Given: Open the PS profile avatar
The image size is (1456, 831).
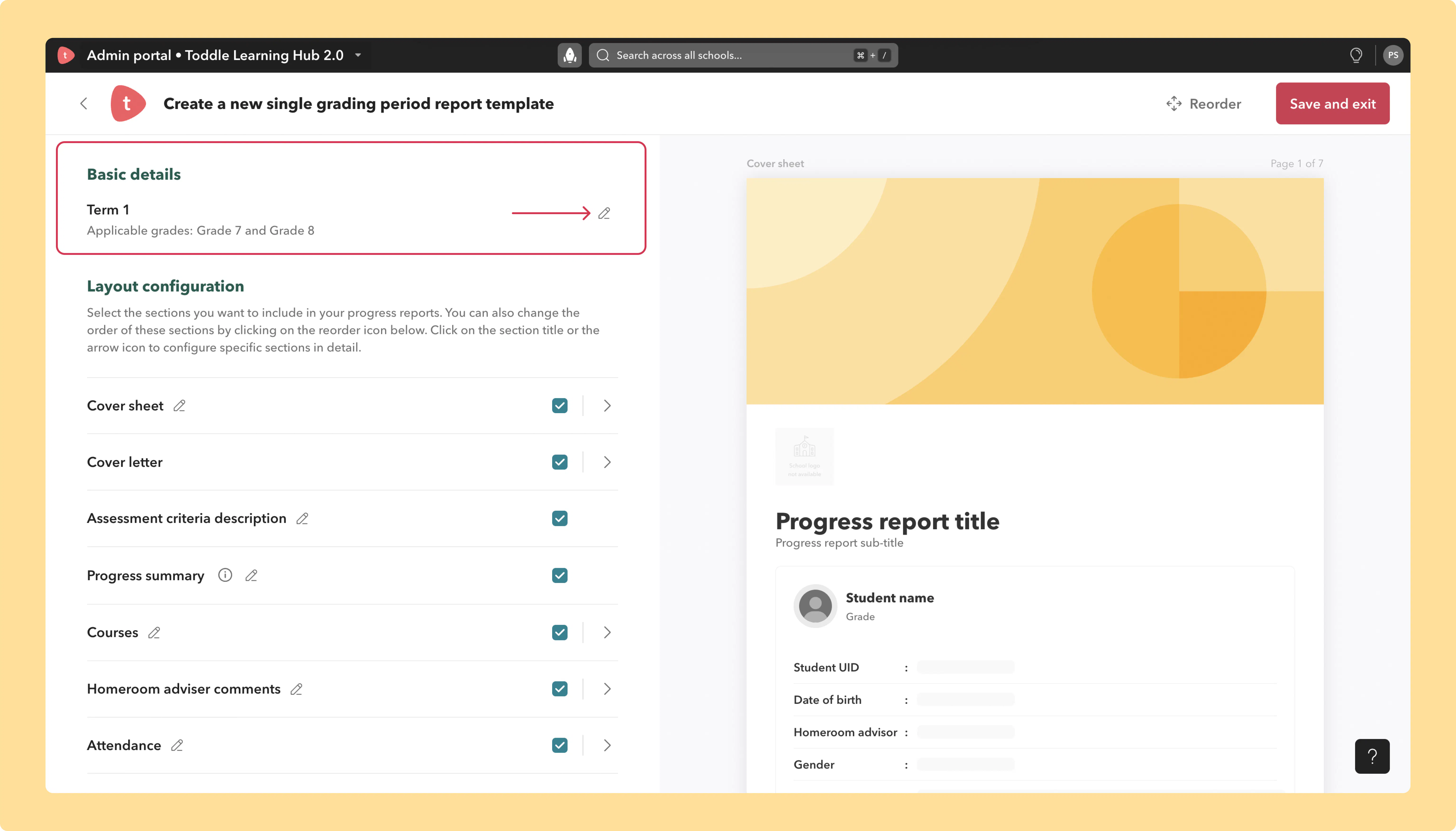Looking at the screenshot, I should click(1393, 55).
